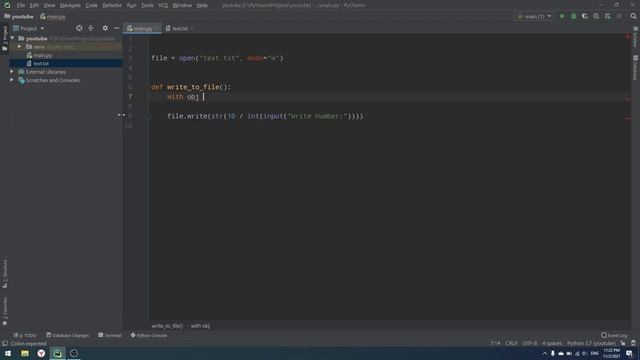The width and height of the screenshot is (640, 360).
Task: Open the Code menu
Action: [91, 5]
